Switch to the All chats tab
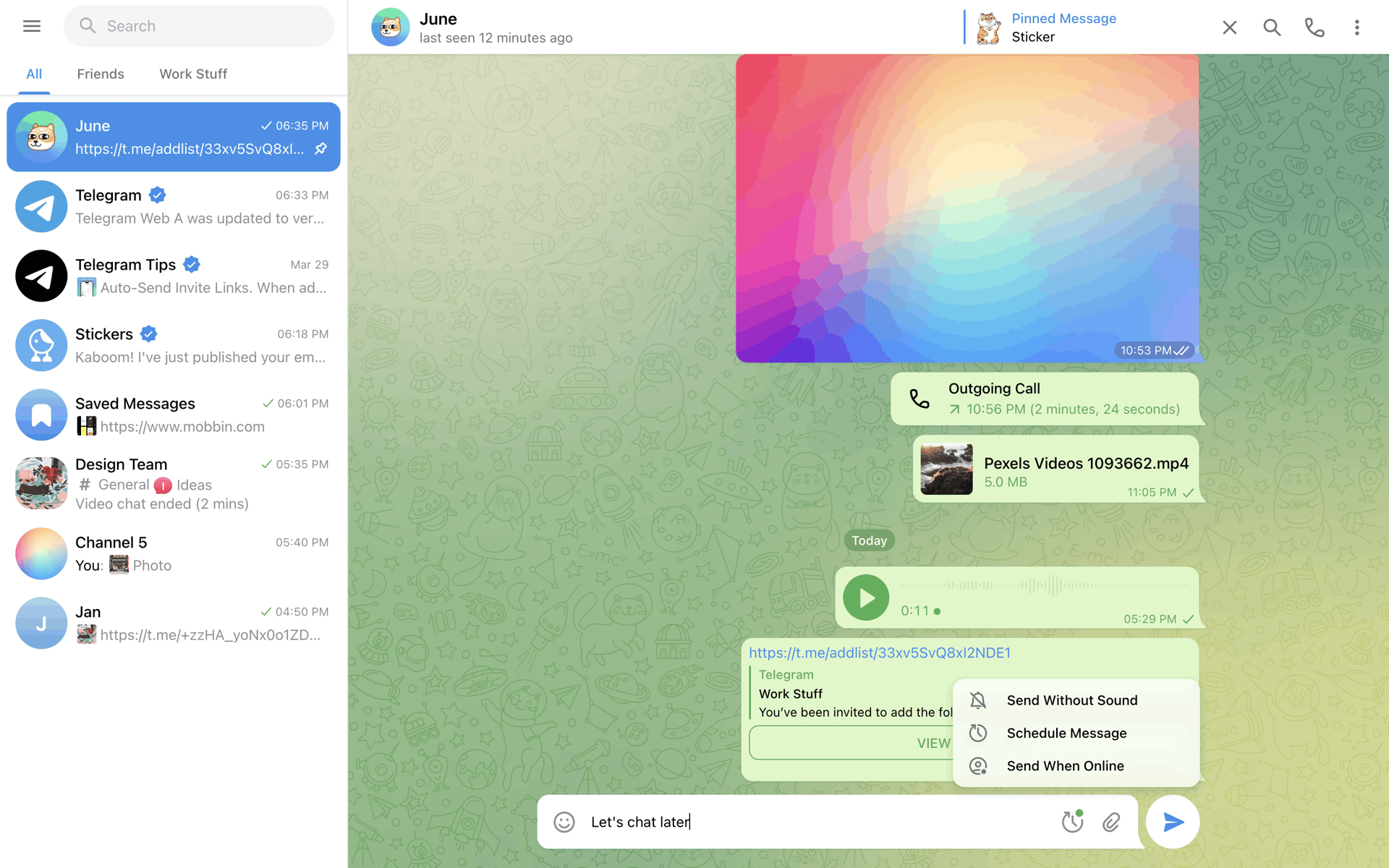This screenshot has width=1389, height=868. (34, 74)
